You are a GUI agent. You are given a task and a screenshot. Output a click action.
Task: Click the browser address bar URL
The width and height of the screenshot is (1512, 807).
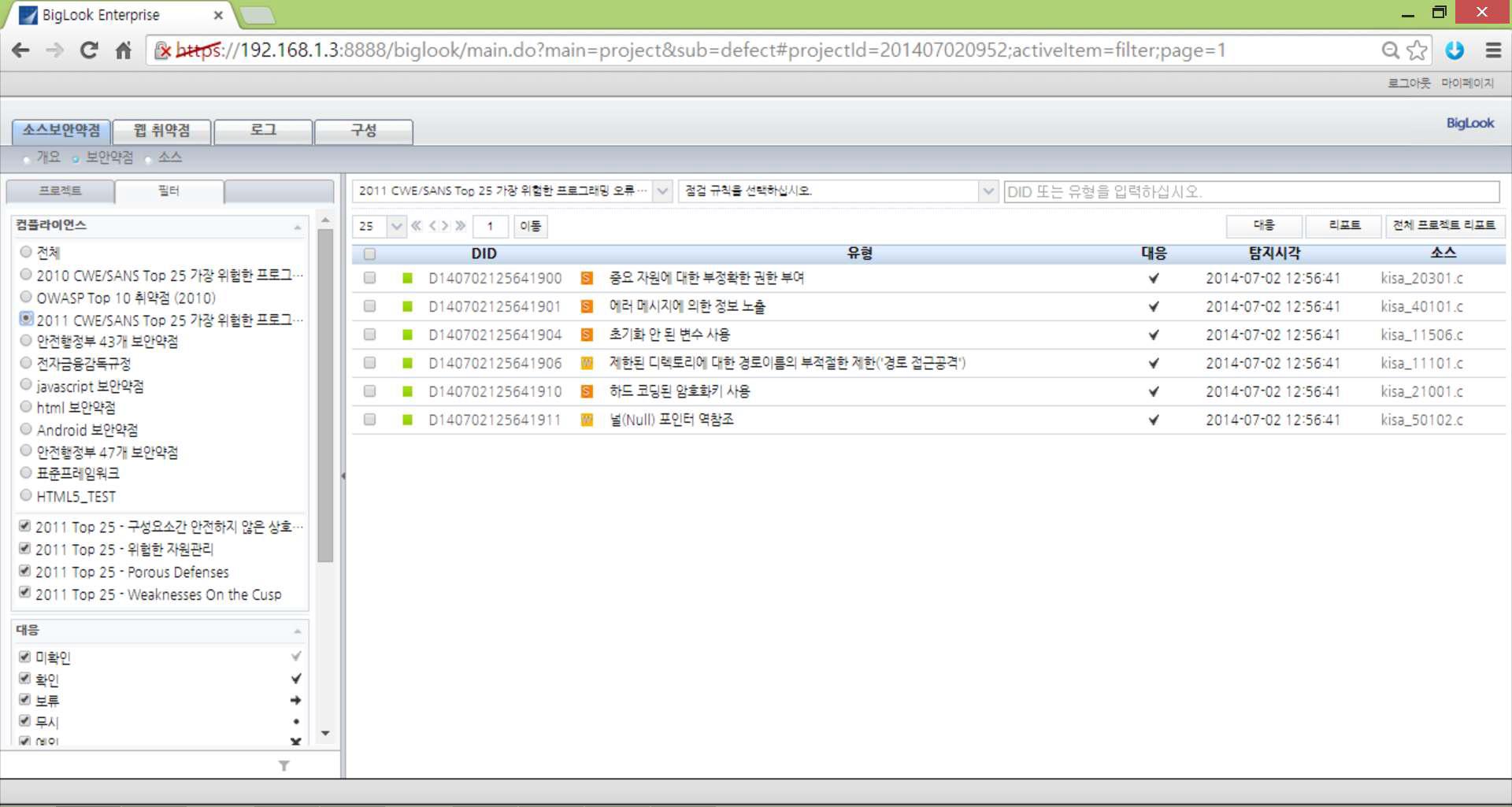701,51
